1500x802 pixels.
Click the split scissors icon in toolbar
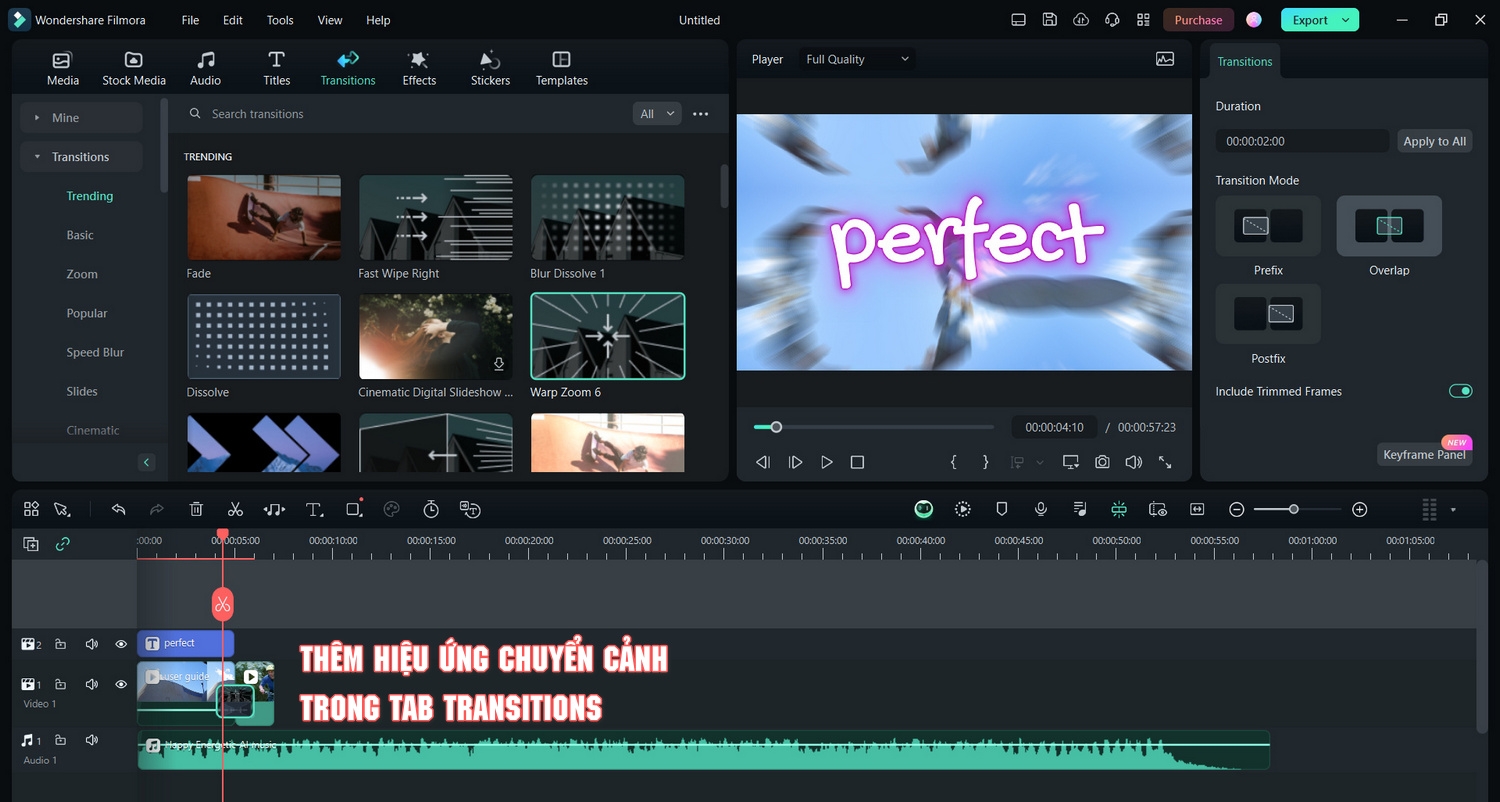pyautogui.click(x=235, y=510)
